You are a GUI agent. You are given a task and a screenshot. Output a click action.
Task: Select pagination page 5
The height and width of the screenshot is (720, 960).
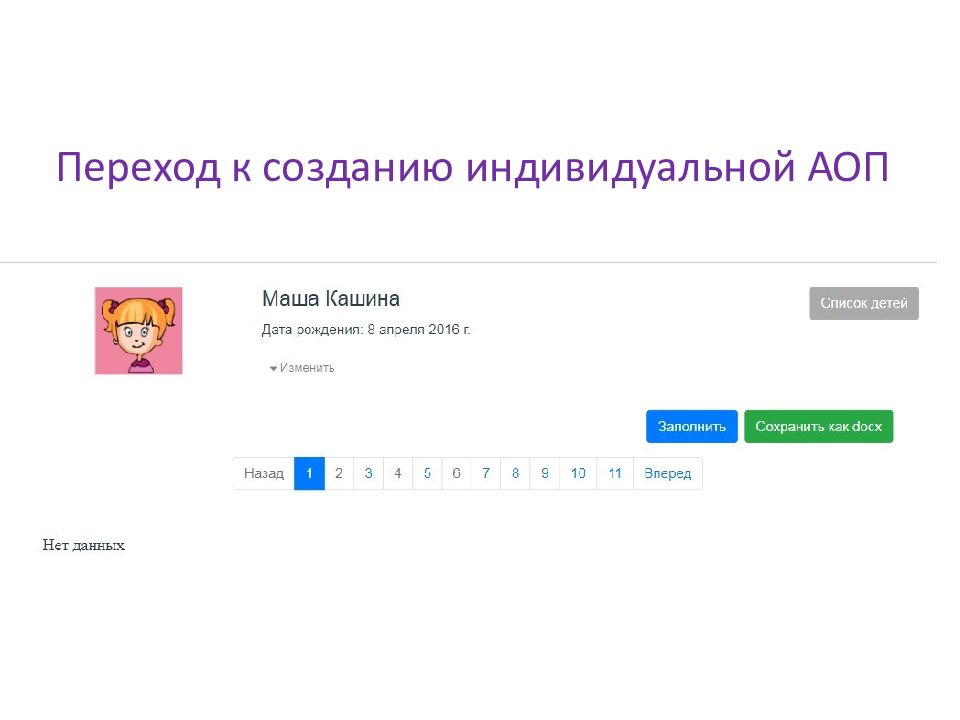coord(427,473)
